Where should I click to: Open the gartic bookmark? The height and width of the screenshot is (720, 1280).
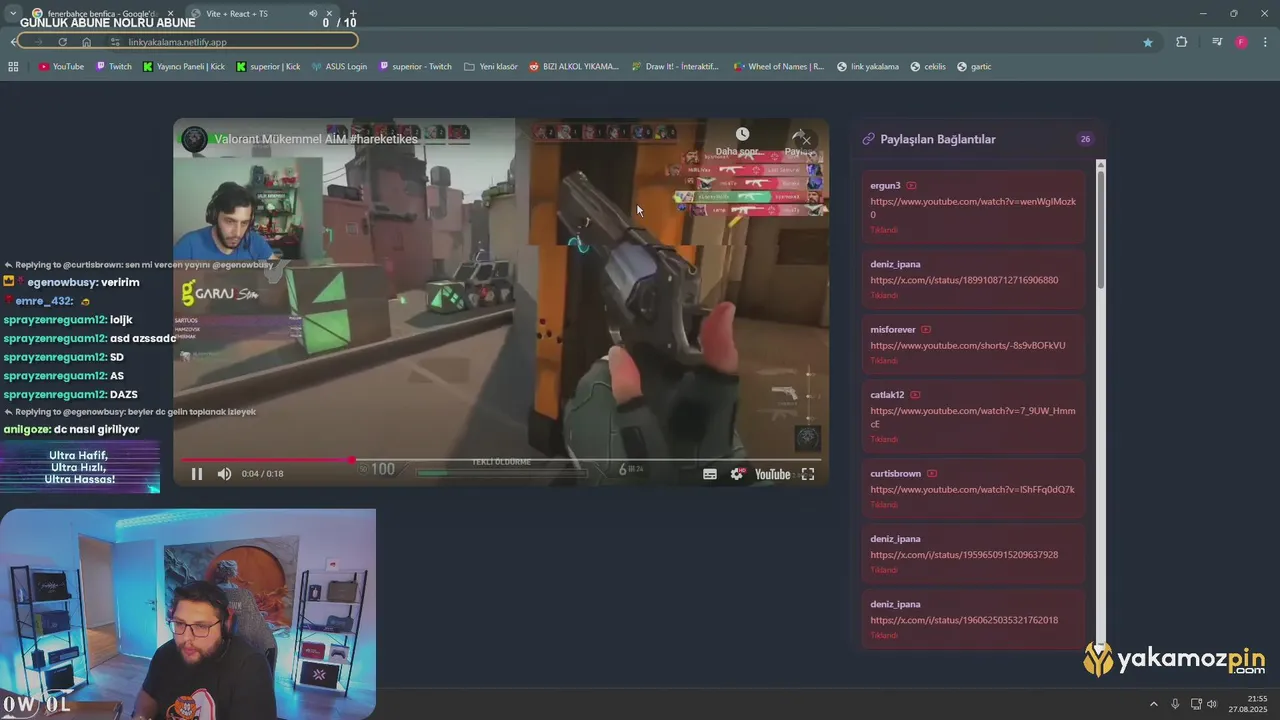point(974,67)
